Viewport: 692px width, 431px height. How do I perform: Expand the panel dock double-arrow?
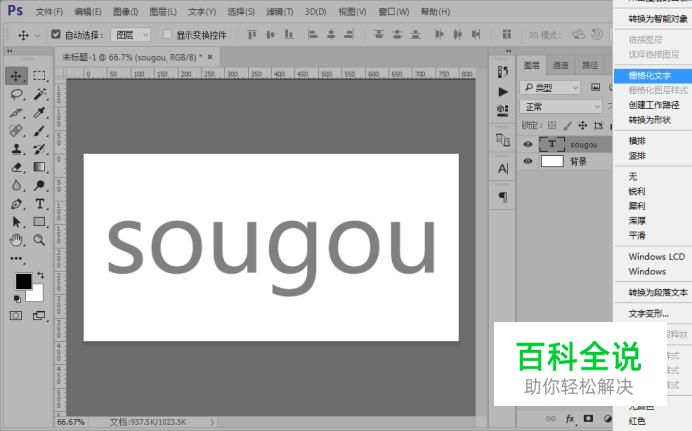(x=508, y=51)
